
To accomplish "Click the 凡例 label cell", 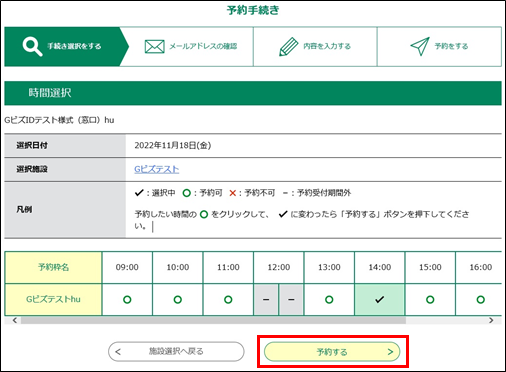I will [65, 210].
